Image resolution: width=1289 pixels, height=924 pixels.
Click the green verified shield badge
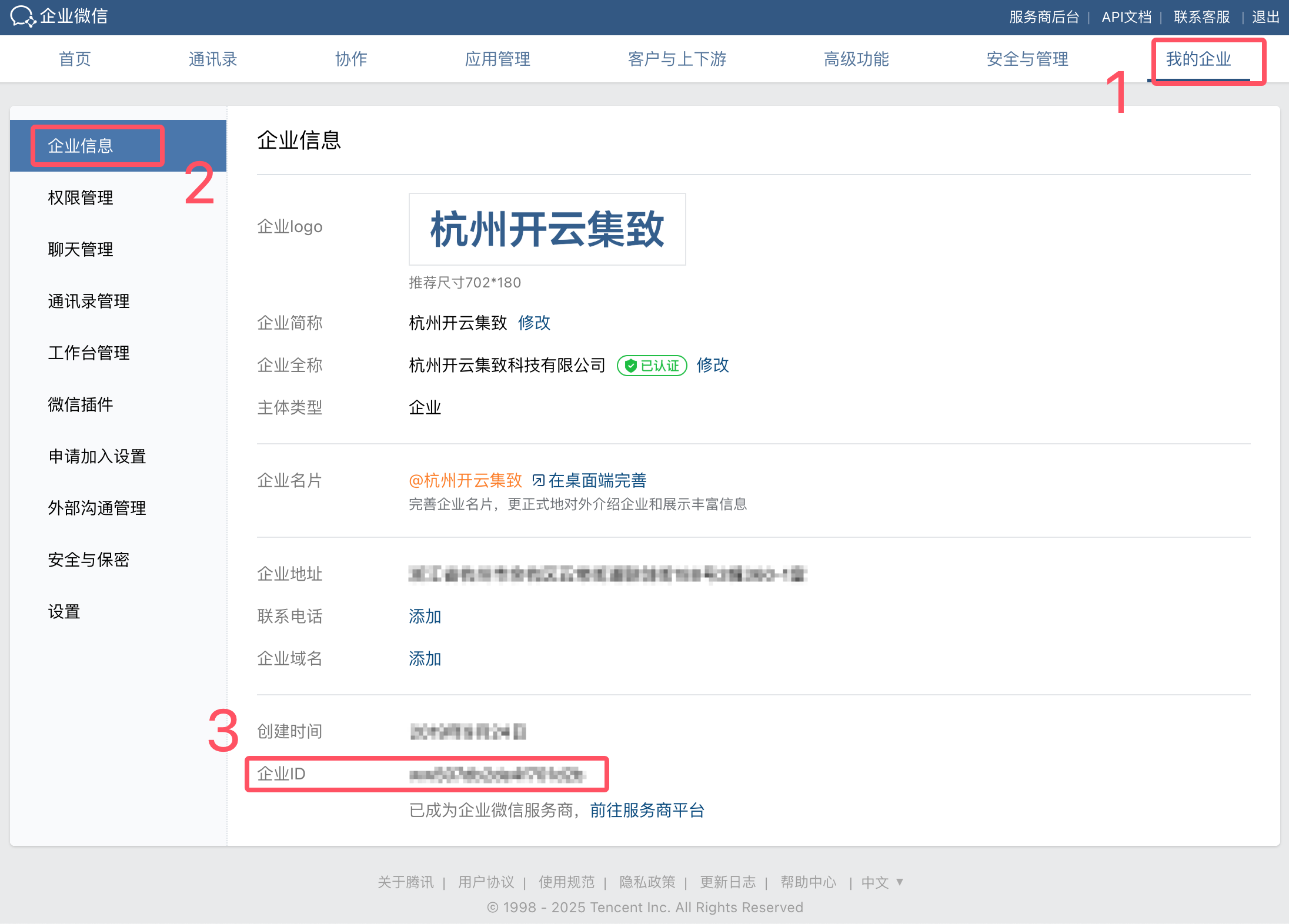(631, 366)
